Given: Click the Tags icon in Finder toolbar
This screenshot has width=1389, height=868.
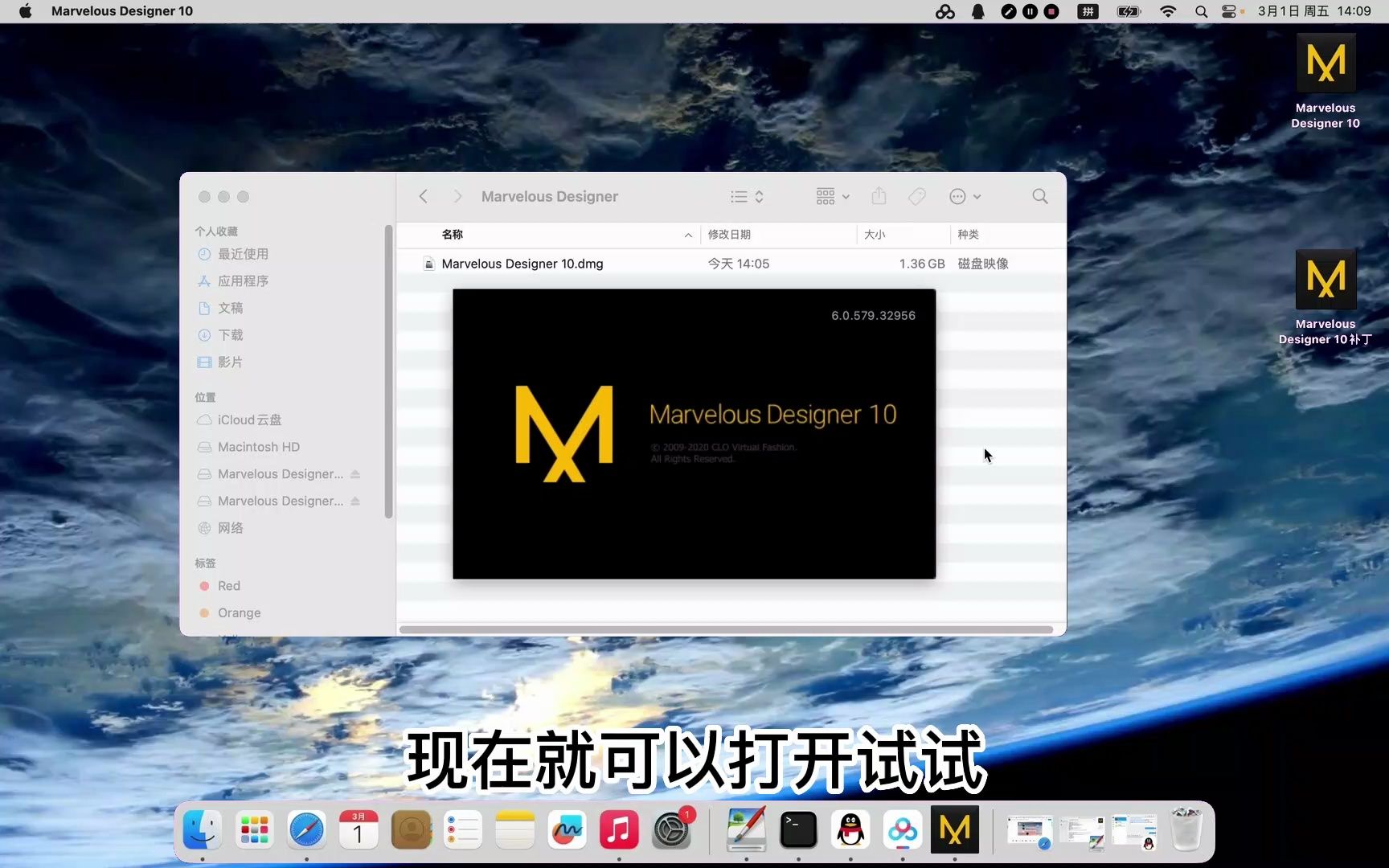Looking at the screenshot, I should click(917, 196).
